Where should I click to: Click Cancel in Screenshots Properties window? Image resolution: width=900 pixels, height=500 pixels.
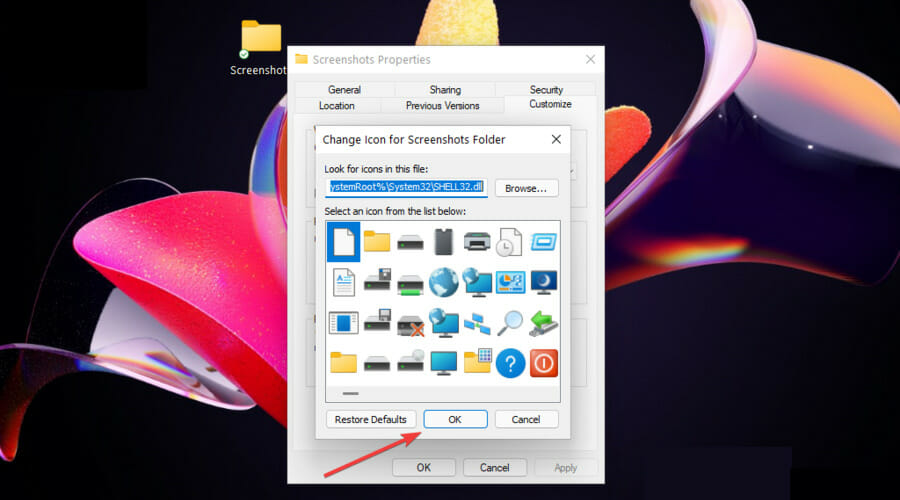[x=494, y=467]
